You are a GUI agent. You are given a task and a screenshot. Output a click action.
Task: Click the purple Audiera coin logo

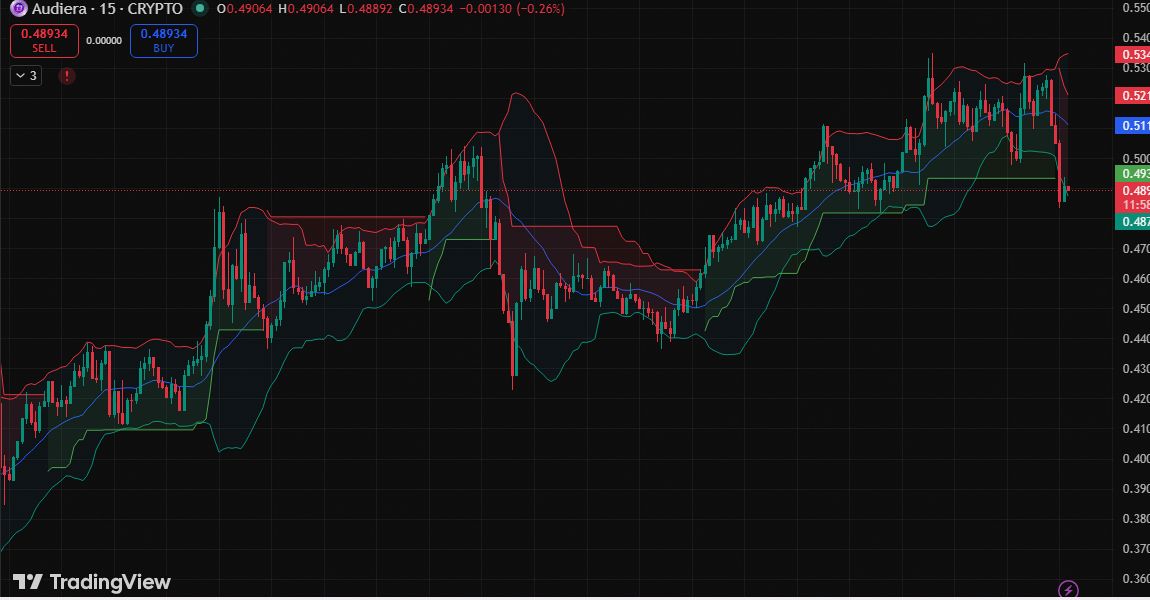(18, 9)
